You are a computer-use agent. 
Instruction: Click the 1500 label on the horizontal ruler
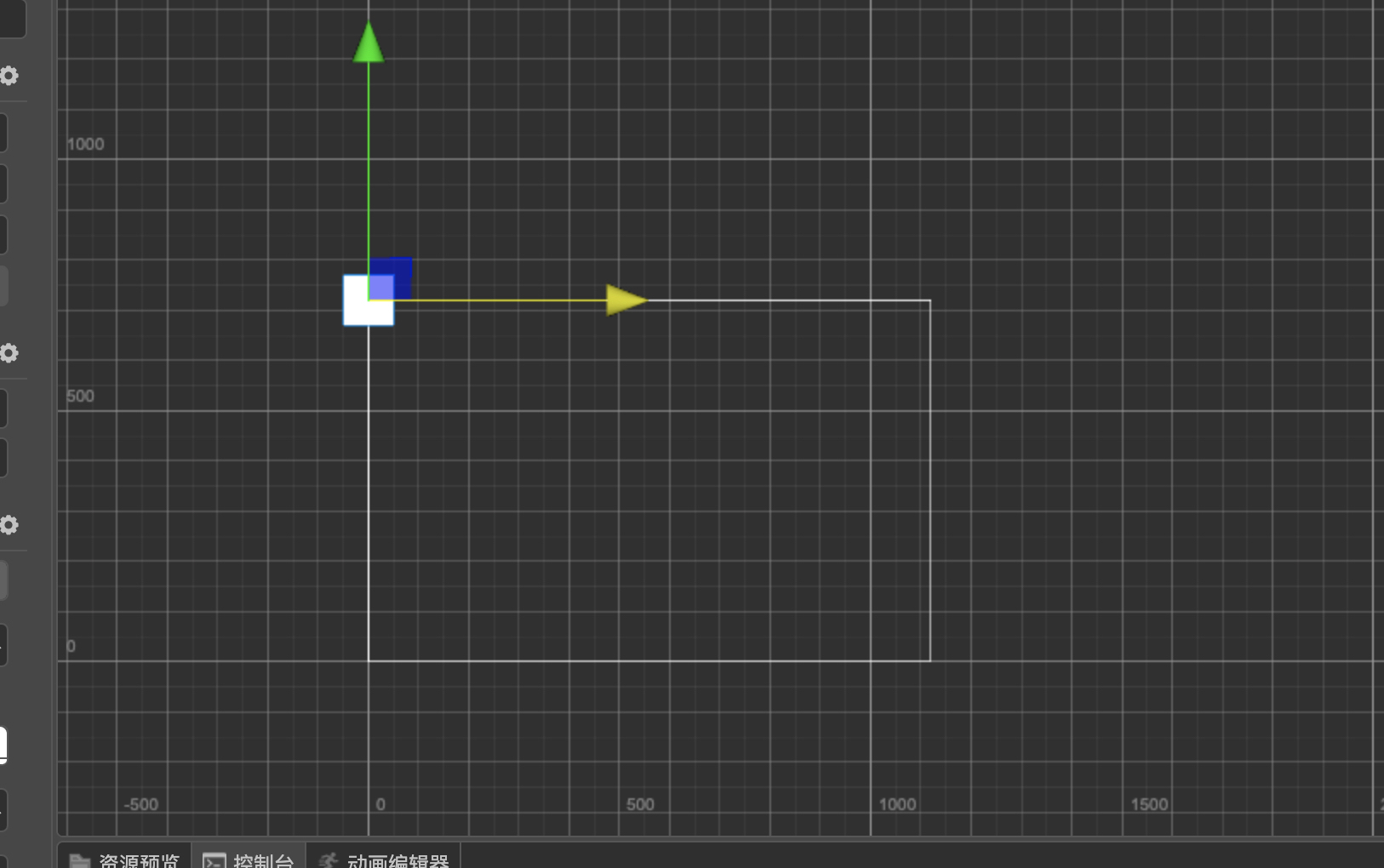(x=1149, y=805)
